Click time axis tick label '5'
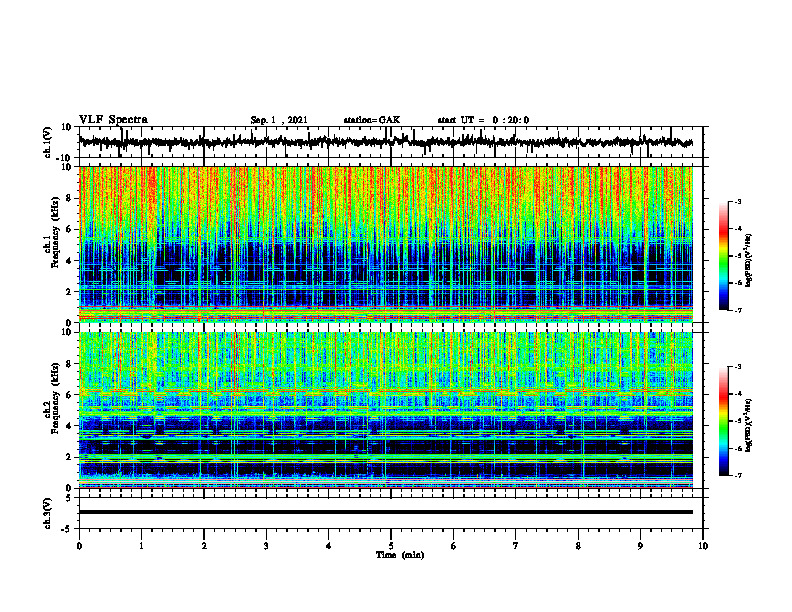This screenshot has height=612, width=792. point(391,546)
